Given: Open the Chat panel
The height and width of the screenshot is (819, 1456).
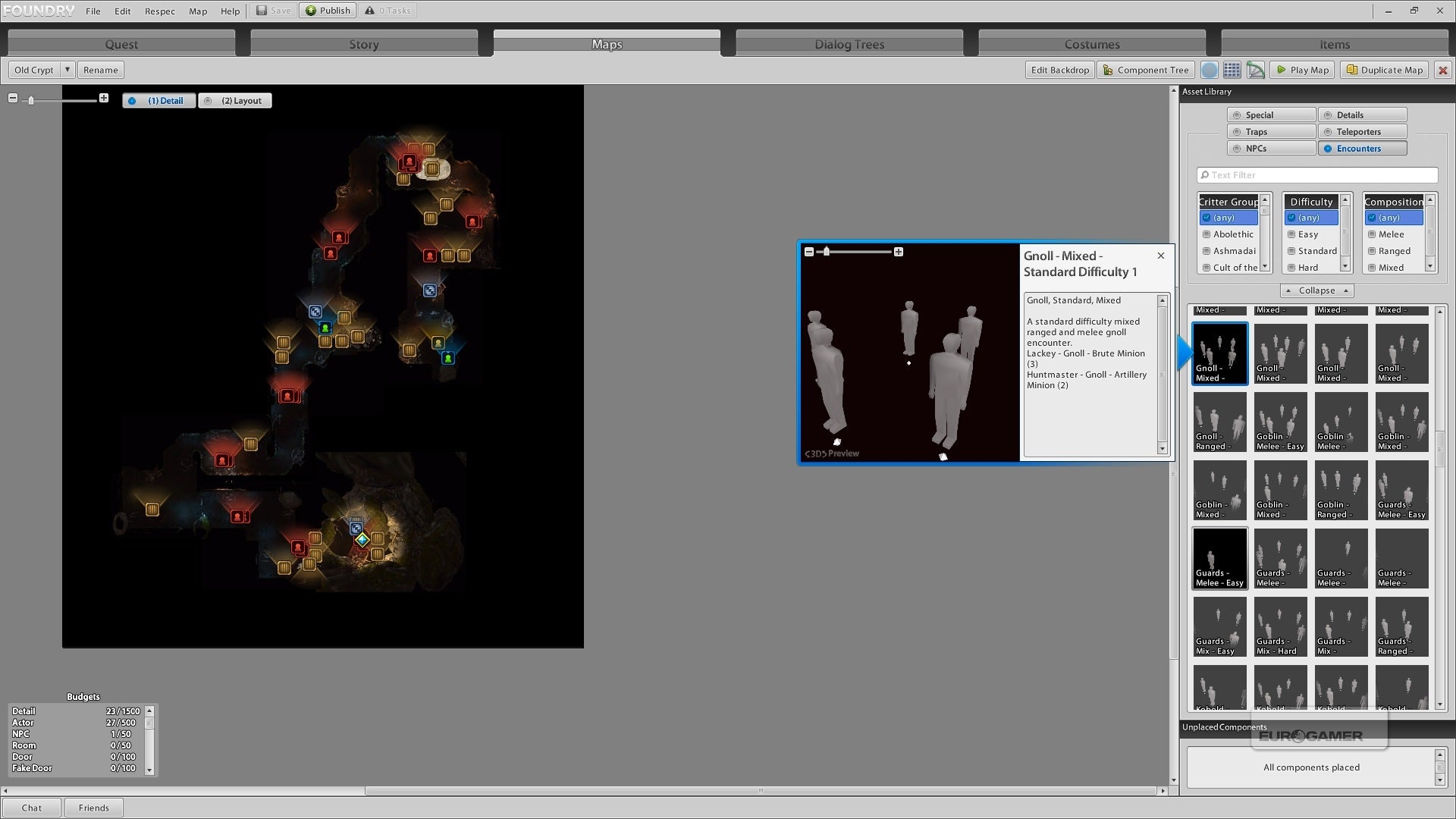Looking at the screenshot, I should point(32,808).
